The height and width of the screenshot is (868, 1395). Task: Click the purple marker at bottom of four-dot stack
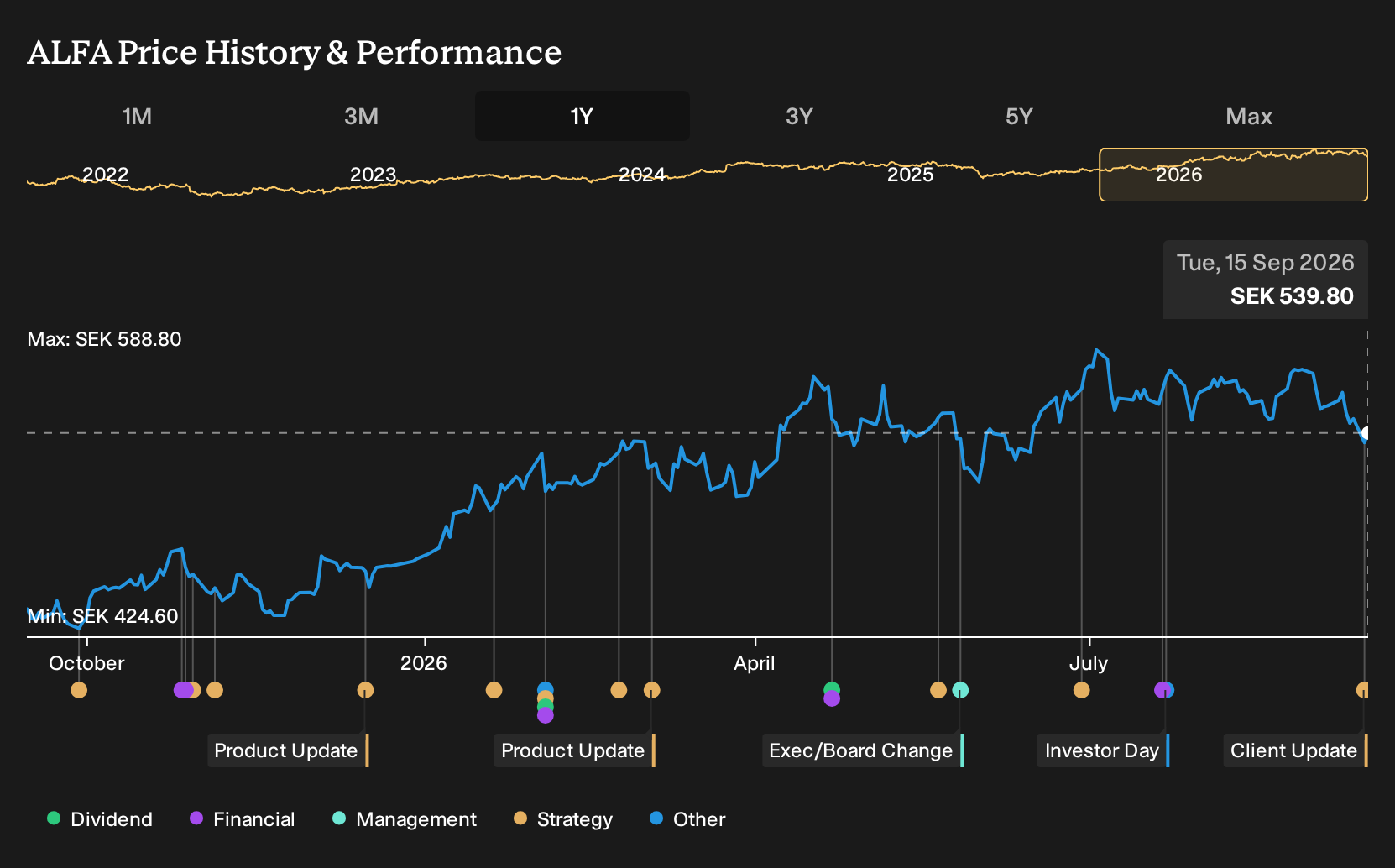tap(546, 715)
